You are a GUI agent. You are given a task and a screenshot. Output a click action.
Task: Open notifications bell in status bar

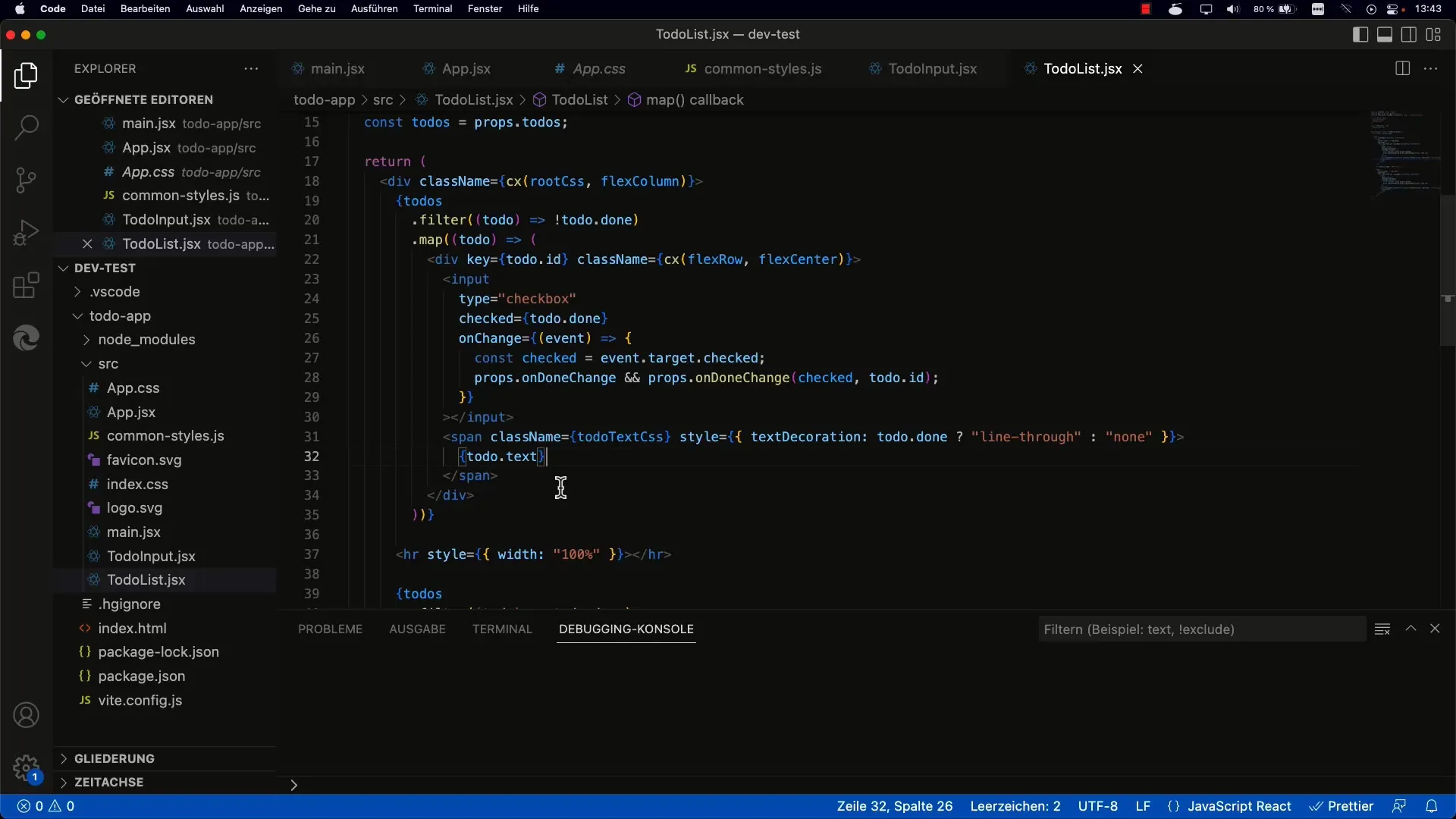pos(1432,806)
